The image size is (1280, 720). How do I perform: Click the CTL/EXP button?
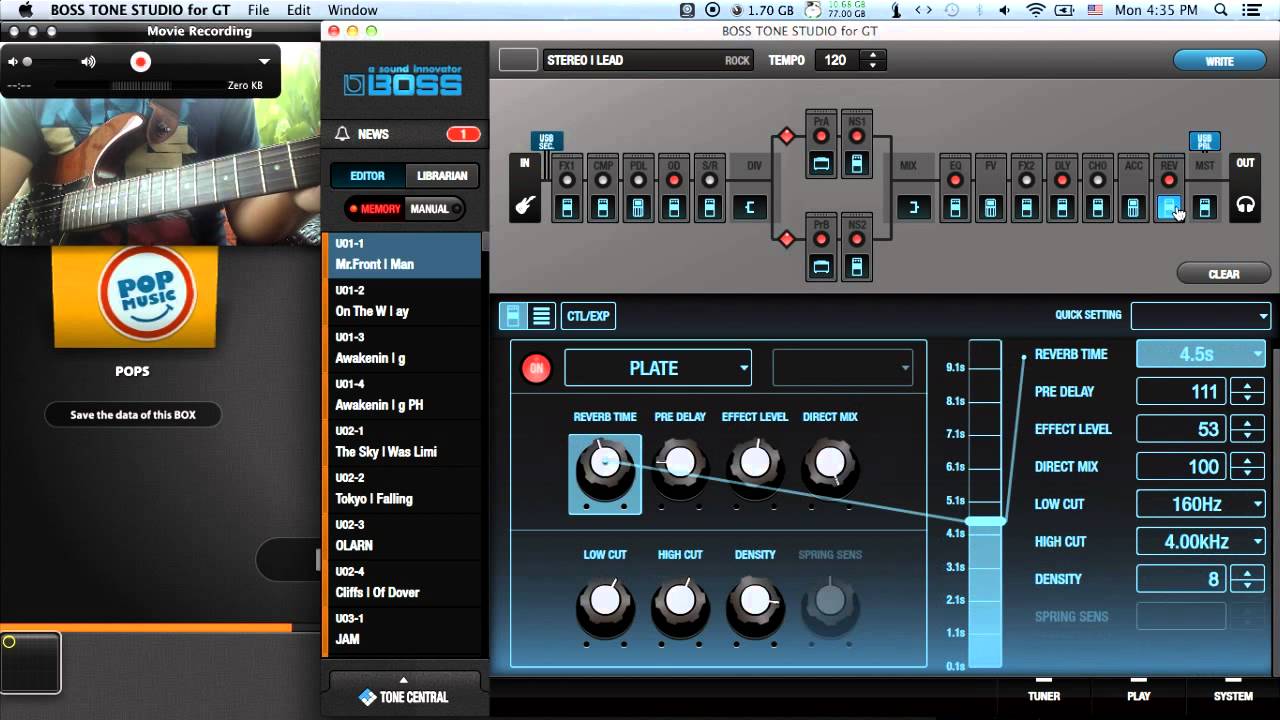tap(588, 316)
